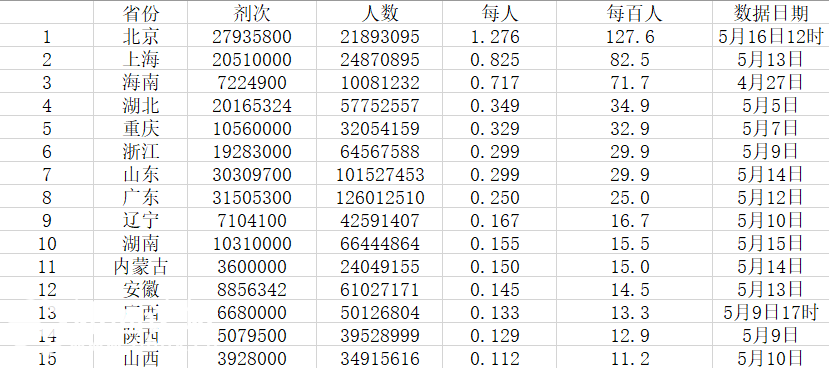Select row number 10 cell
The height and width of the screenshot is (368, 829).
(47, 243)
